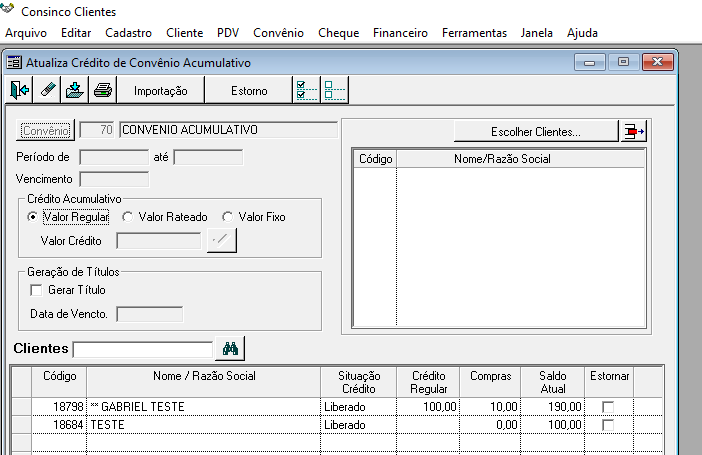Open the Cliente menu
702x455 pixels.
pyautogui.click(x=184, y=33)
